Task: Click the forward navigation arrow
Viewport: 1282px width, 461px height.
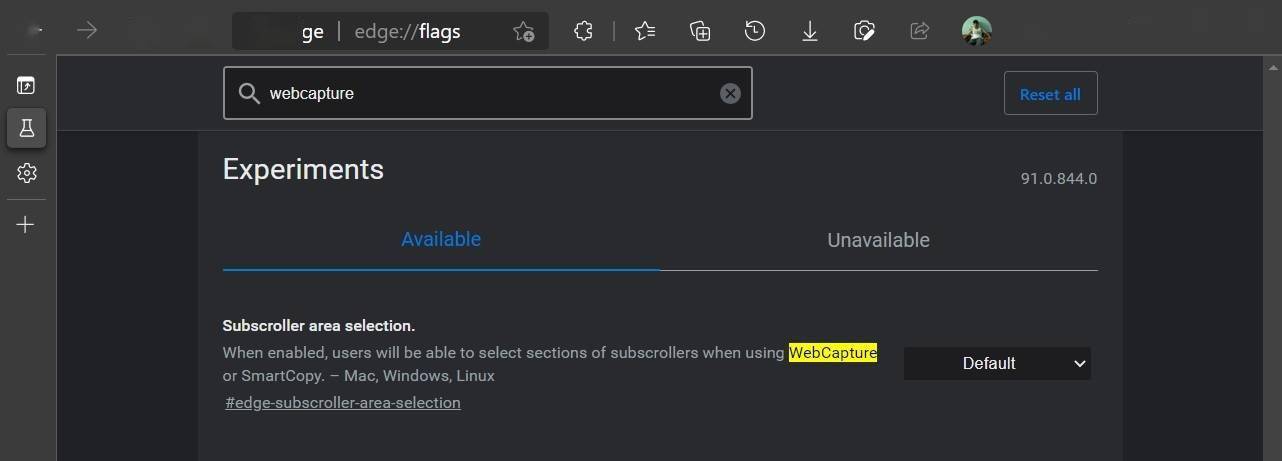Action: (x=87, y=31)
